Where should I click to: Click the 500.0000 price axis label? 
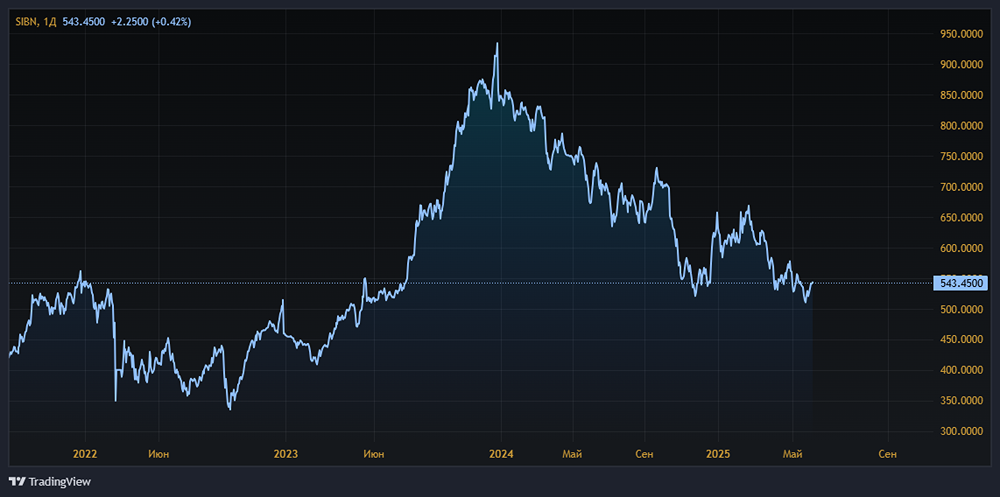point(963,309)
